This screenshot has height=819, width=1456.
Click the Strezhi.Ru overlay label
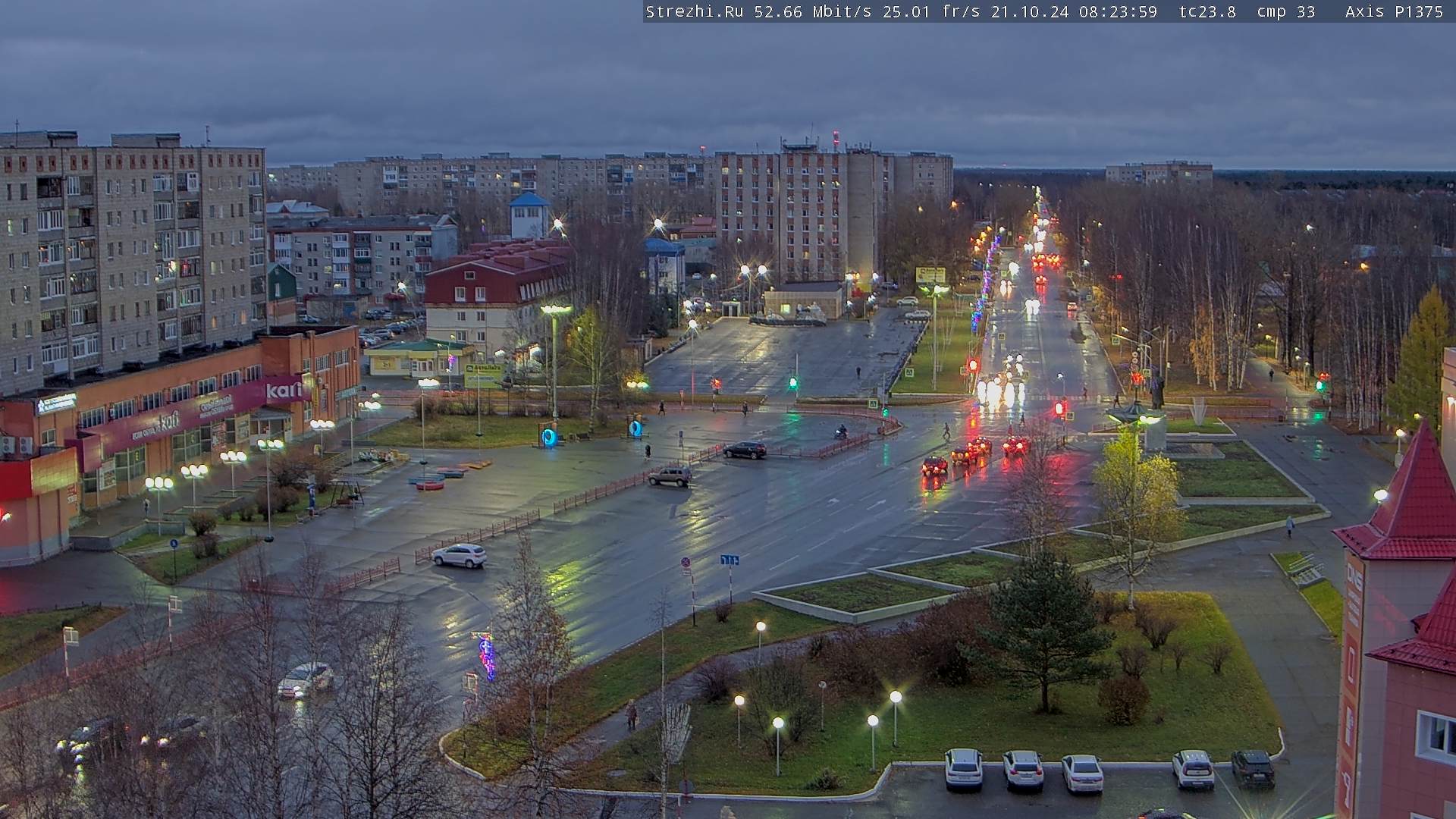694,11
